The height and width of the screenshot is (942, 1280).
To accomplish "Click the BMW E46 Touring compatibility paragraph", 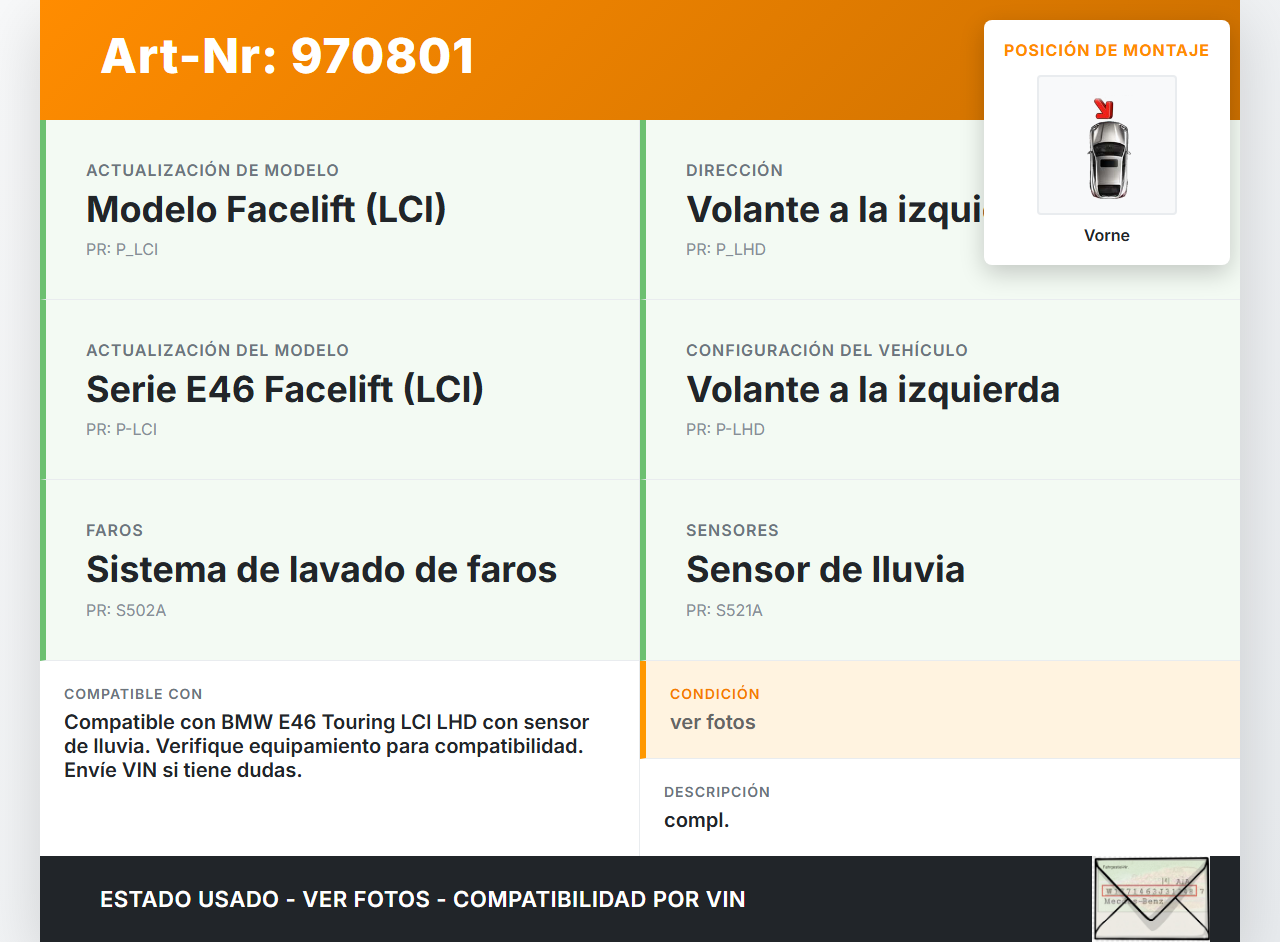I will (327, 747).
